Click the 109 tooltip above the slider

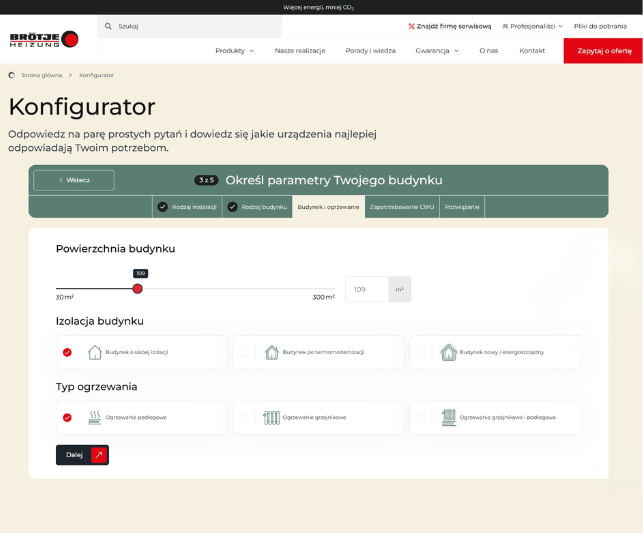(141, 273)
